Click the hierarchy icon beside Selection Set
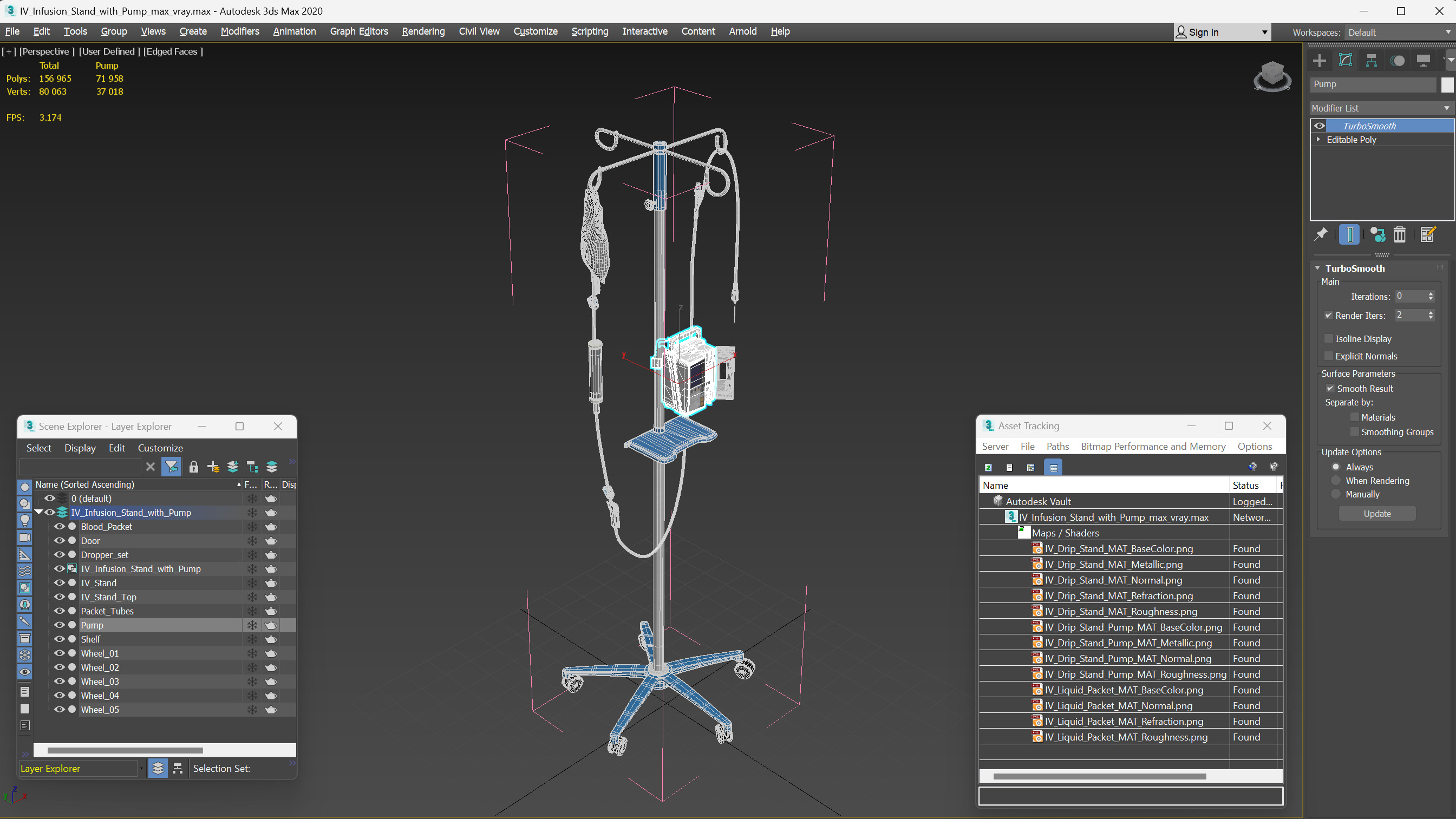 tap(178, 768)
